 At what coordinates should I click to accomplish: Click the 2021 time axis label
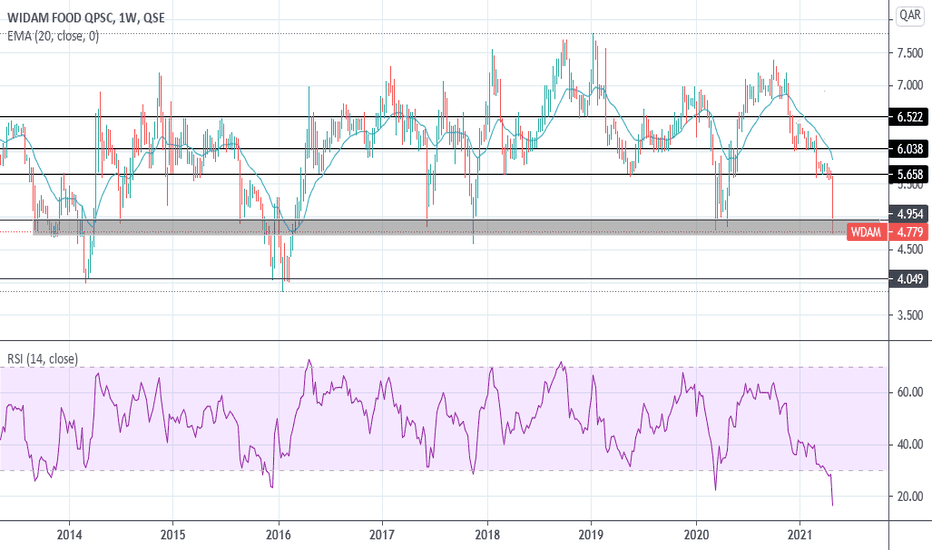(800, 535)
